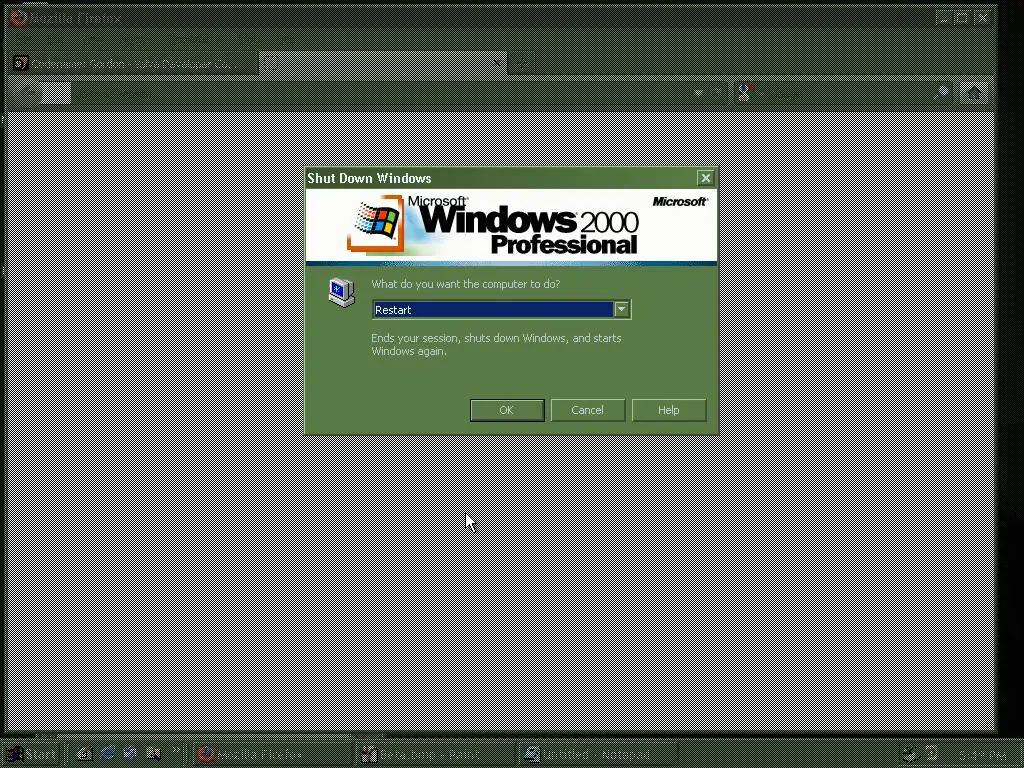This screenshot has width=1024, height=768.
Task: Expand the address bar history dropdown
Action: (699, 93)
